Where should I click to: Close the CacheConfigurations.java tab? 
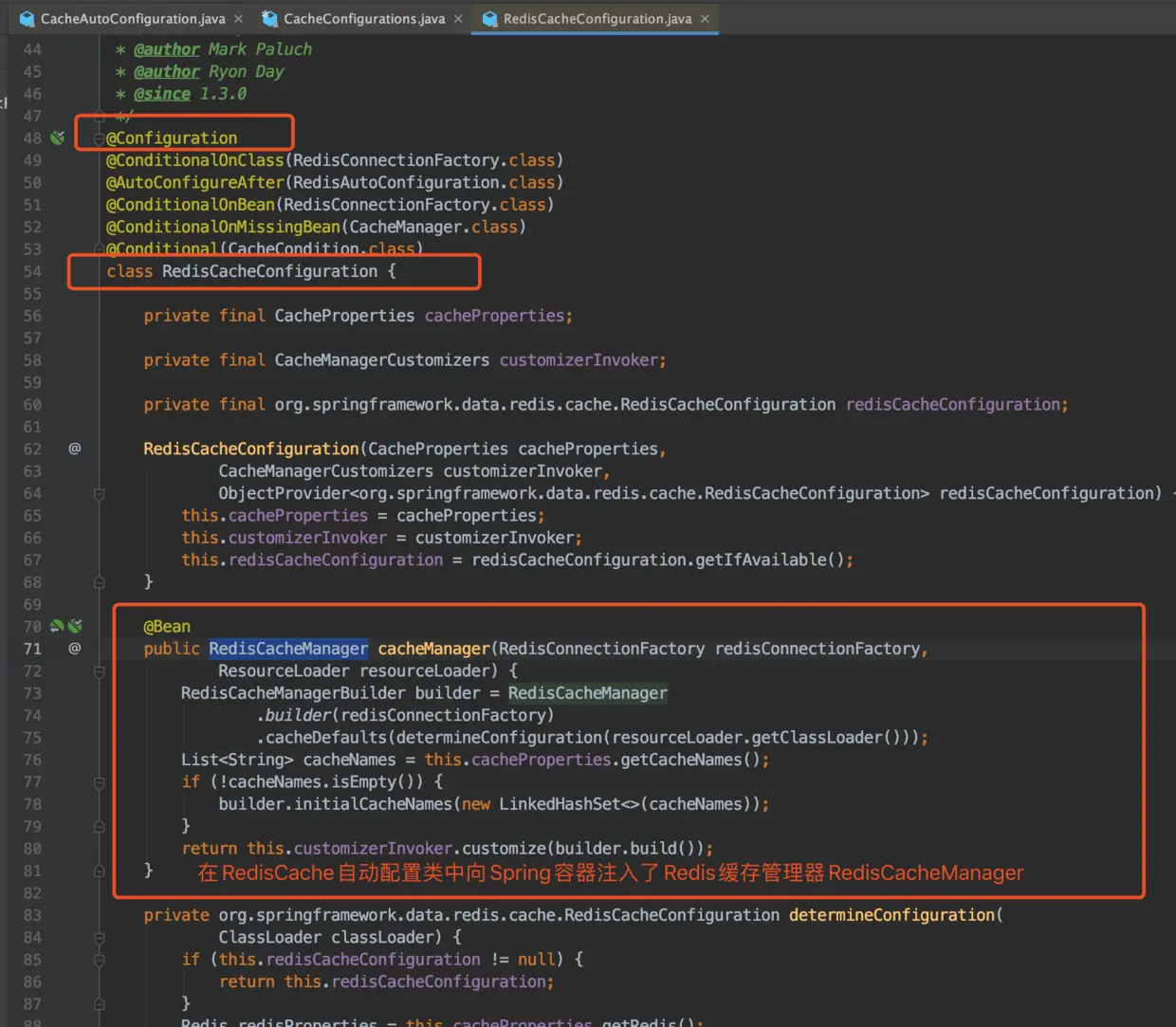click(x=458, y=19)
